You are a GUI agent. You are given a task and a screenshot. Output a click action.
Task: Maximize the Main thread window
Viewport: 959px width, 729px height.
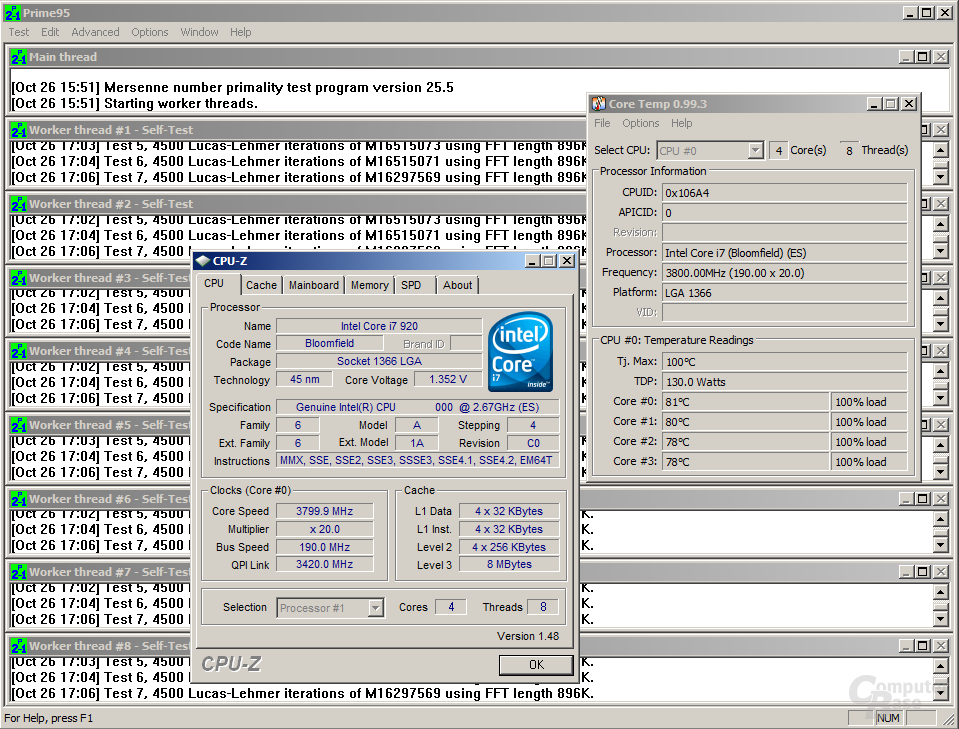coord(923,57)
